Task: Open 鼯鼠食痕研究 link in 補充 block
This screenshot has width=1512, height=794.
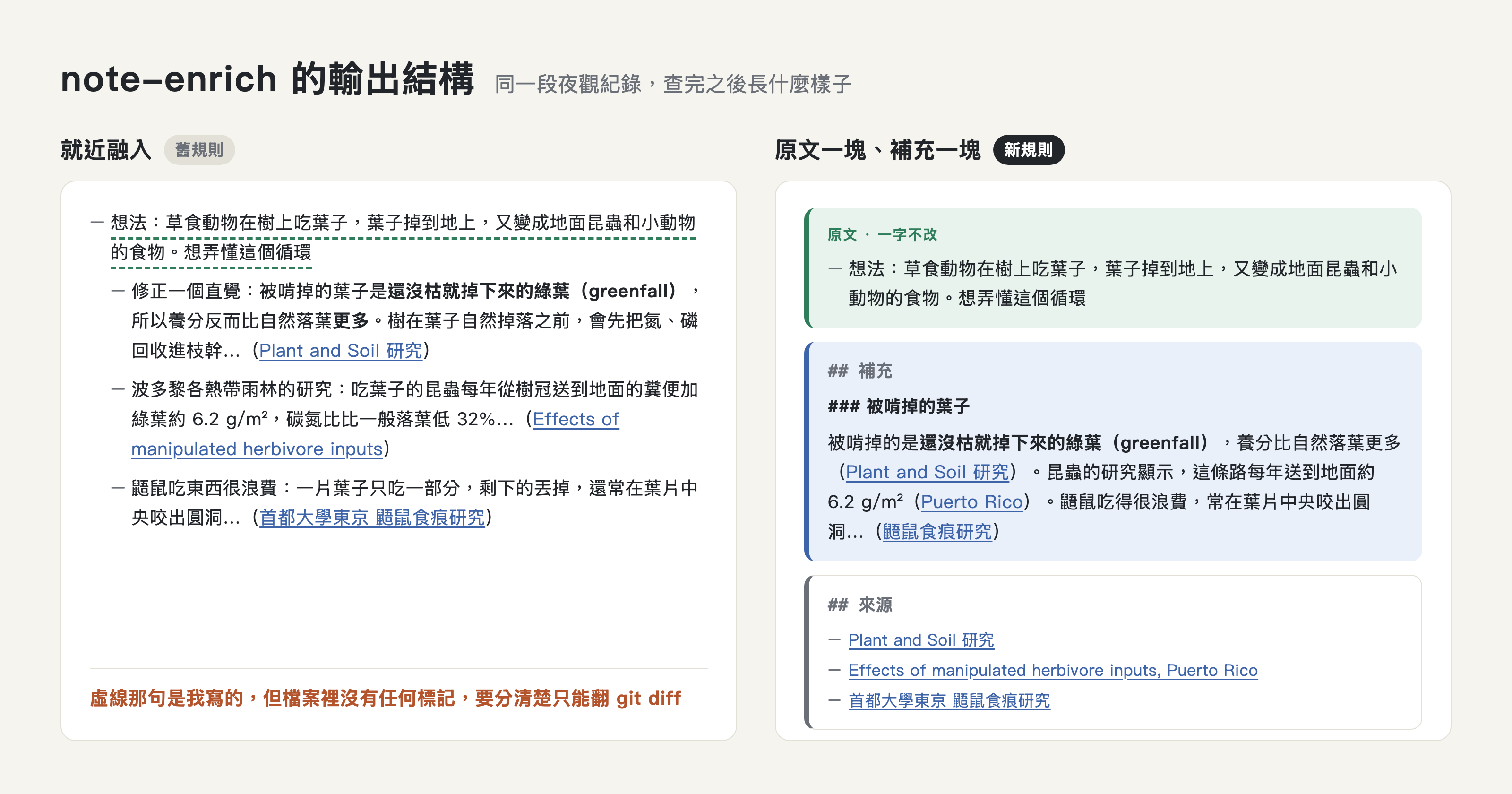Action: [x=937, y=532]
